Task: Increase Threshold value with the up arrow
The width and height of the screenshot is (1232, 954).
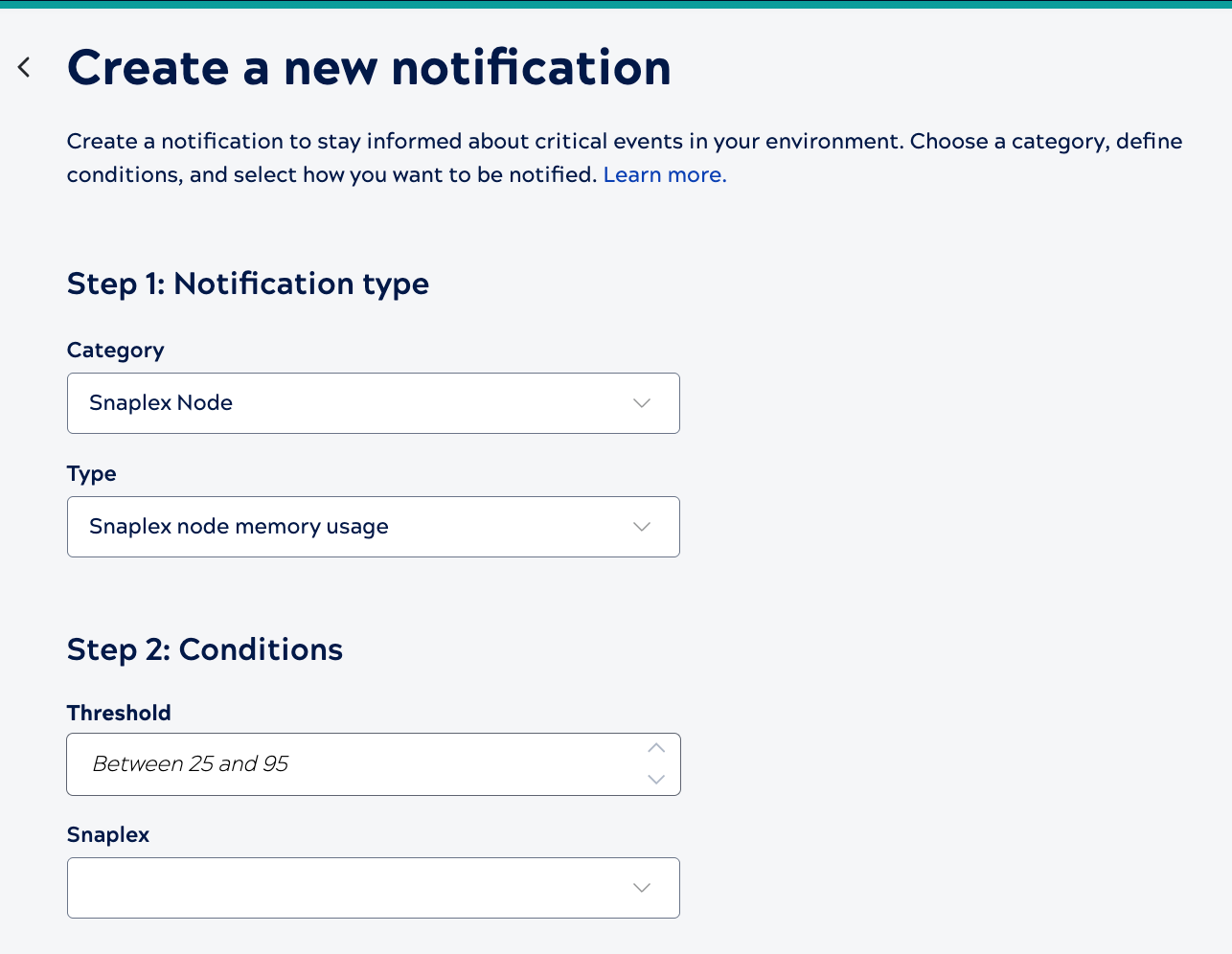Action: coord(656,748)
